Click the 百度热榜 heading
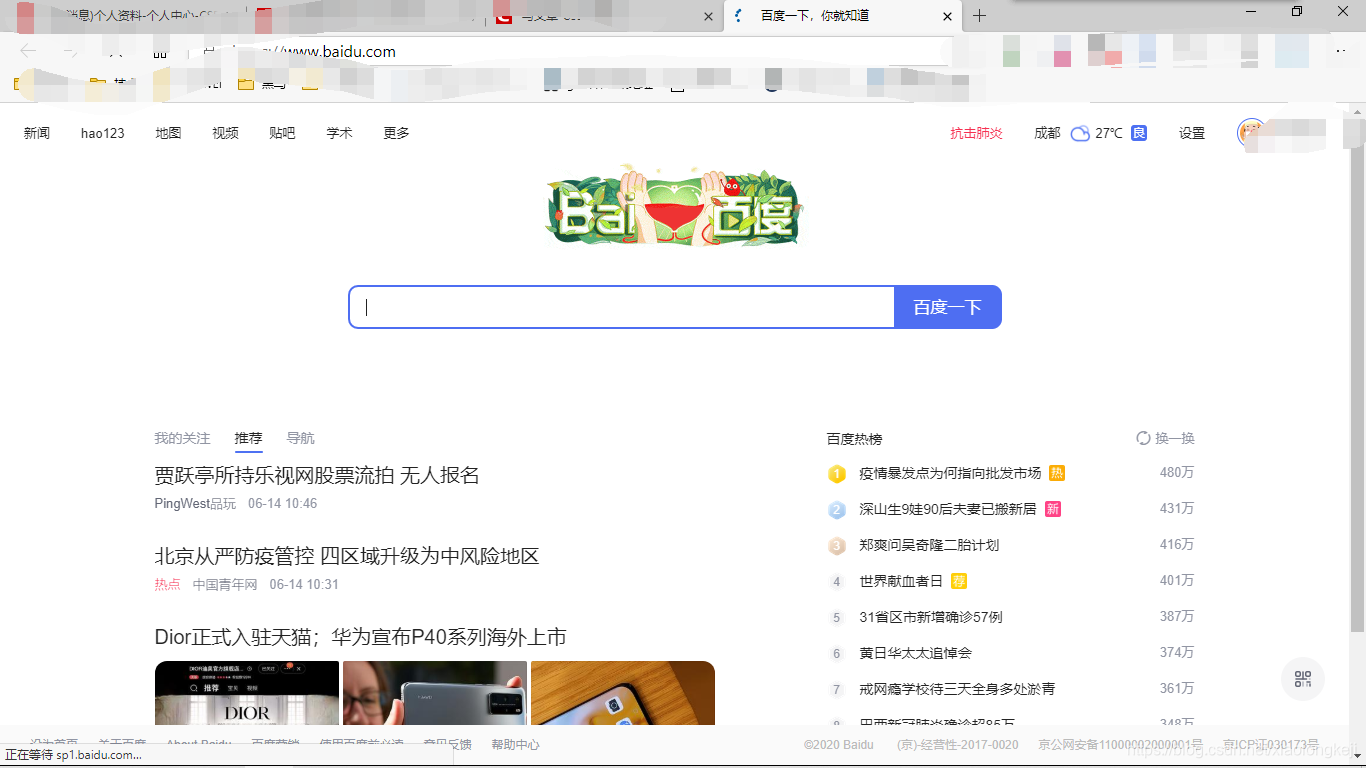1366x768 pixels. coord(855,438)
